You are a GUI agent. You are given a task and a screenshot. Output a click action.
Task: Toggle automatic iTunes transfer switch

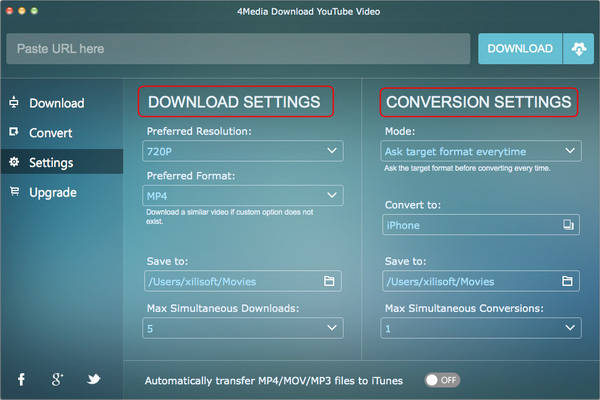click(442, 381)
